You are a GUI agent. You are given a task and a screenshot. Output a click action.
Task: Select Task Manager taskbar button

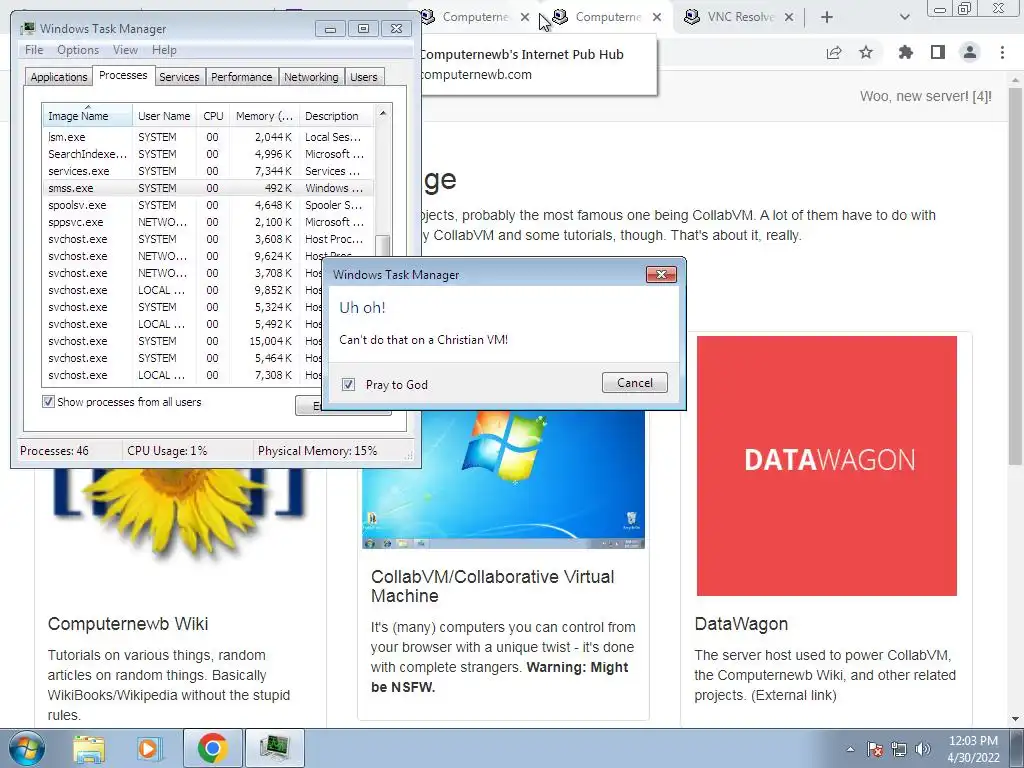(275, 748)
